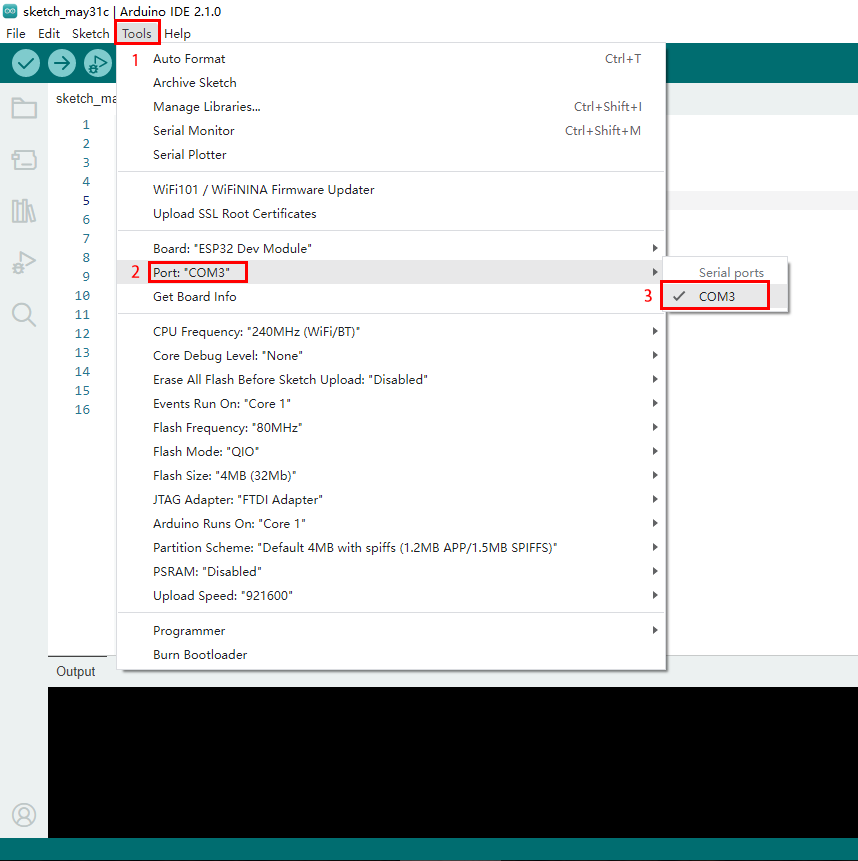
Task: Open the Help menu
Action: point(177,33)
